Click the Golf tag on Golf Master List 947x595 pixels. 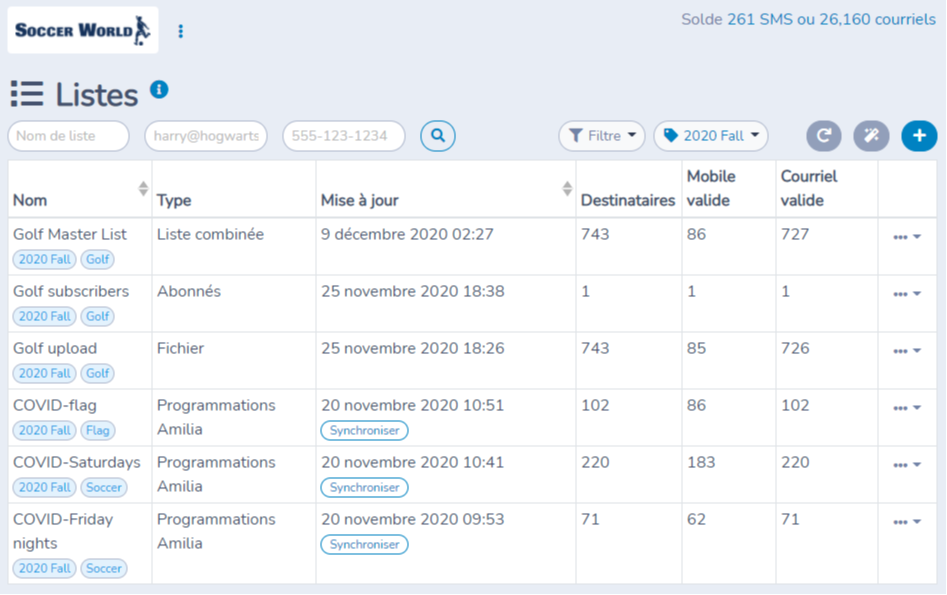click(97, 259)
